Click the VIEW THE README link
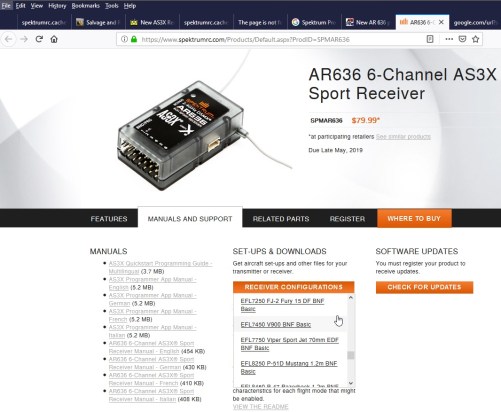 click(260, 407)
